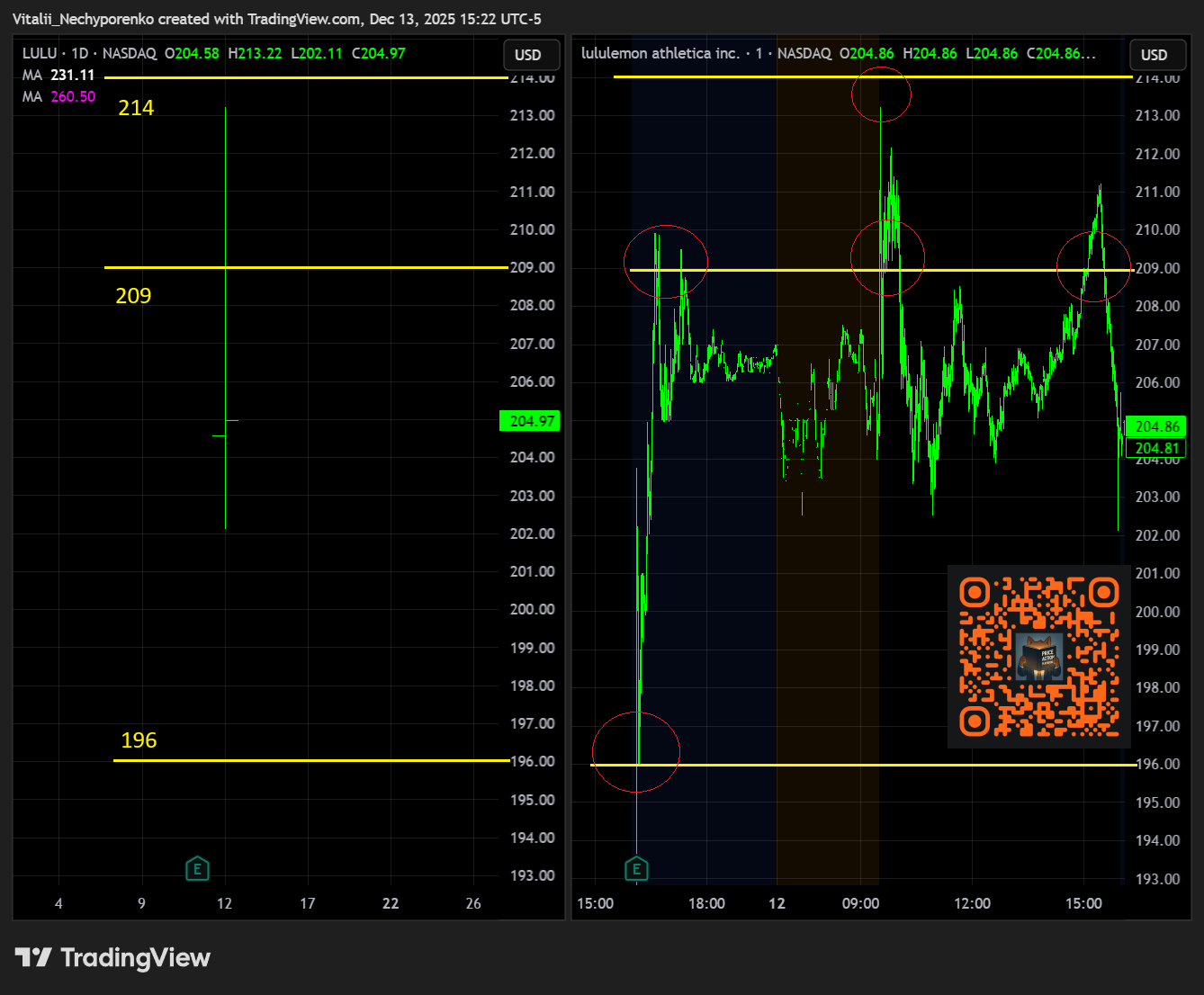The width and height of the screenshot is (1204, 995).
Task: Click the TradingView logo at the bottom
Action: click(x=112, y=958)
